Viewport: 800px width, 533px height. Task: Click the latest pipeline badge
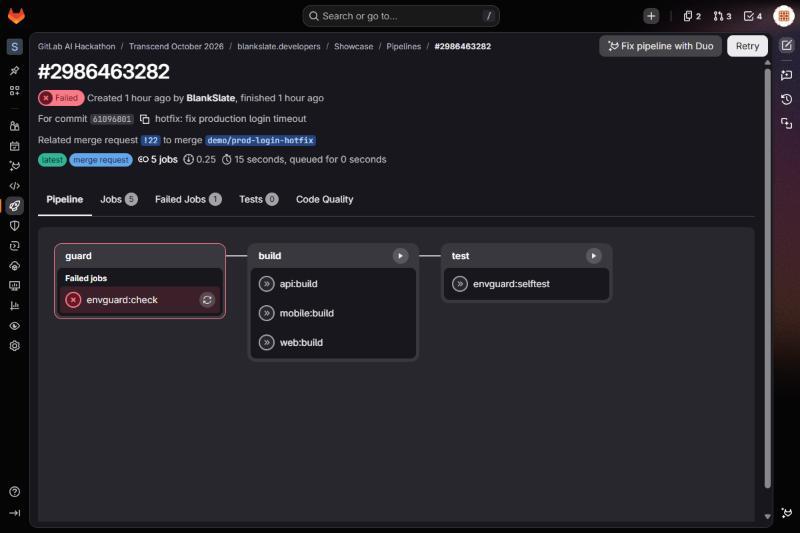52,160
